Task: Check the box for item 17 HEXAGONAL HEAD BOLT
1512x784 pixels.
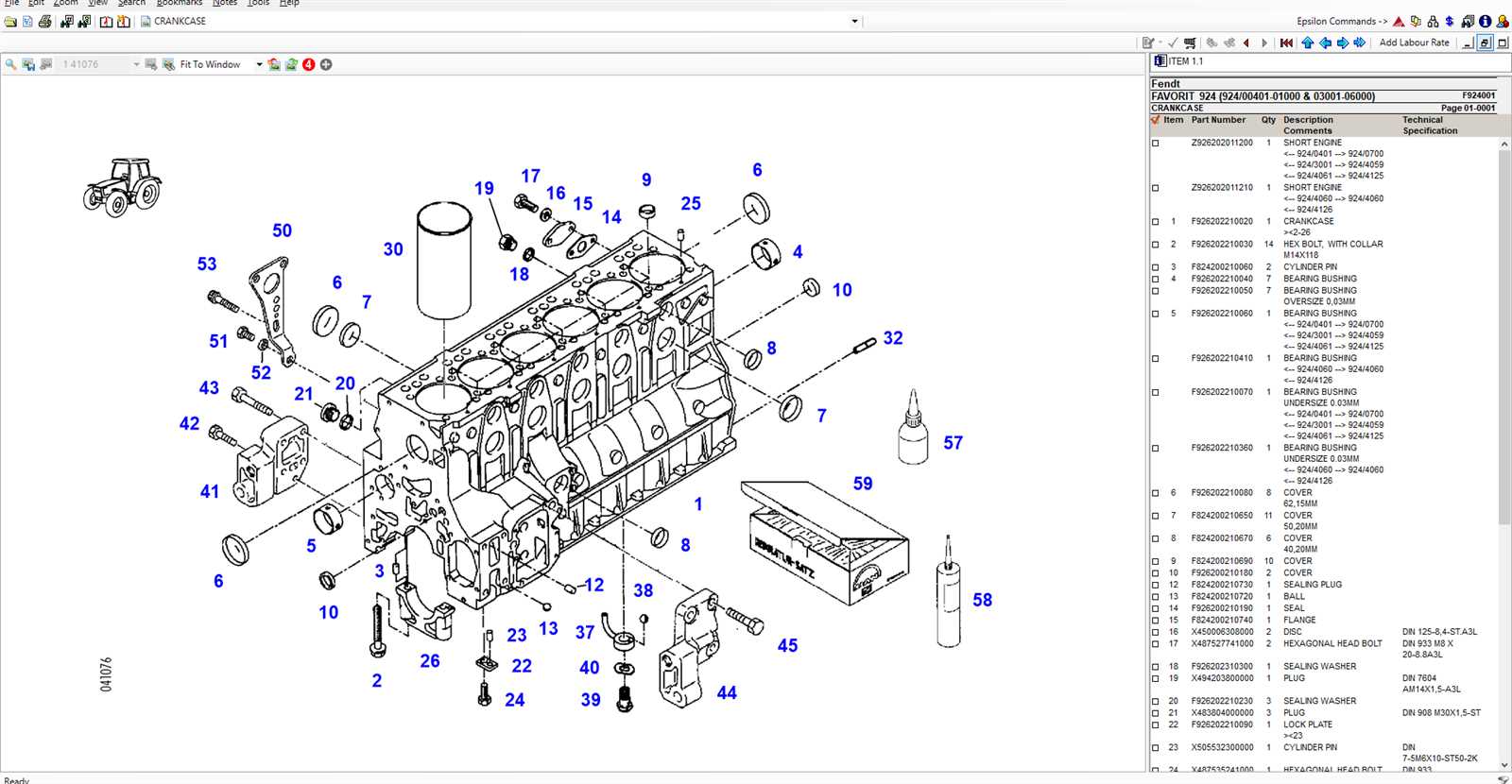Action: 1155,644
